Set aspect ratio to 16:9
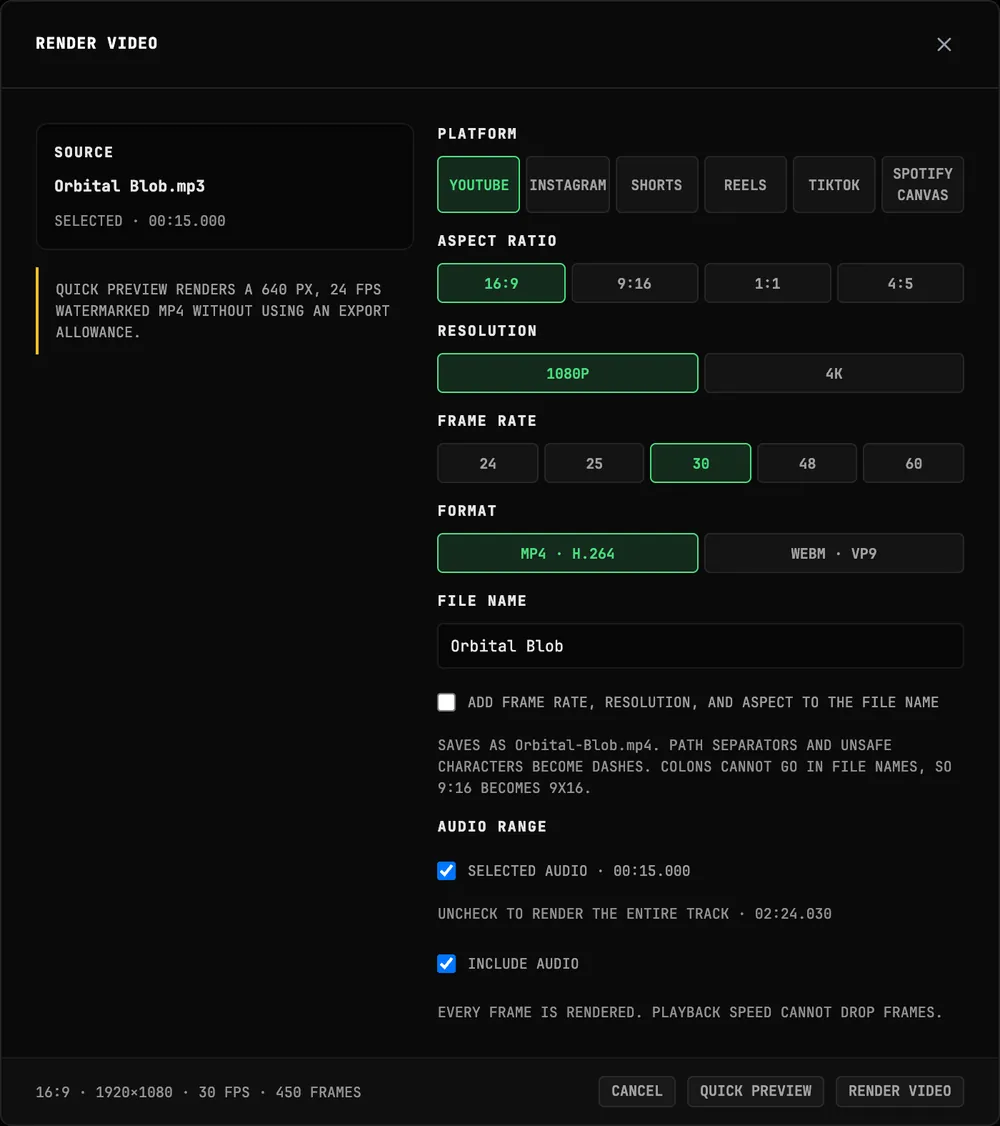Screen dimensions: 1000x1126 pos(501,283)
